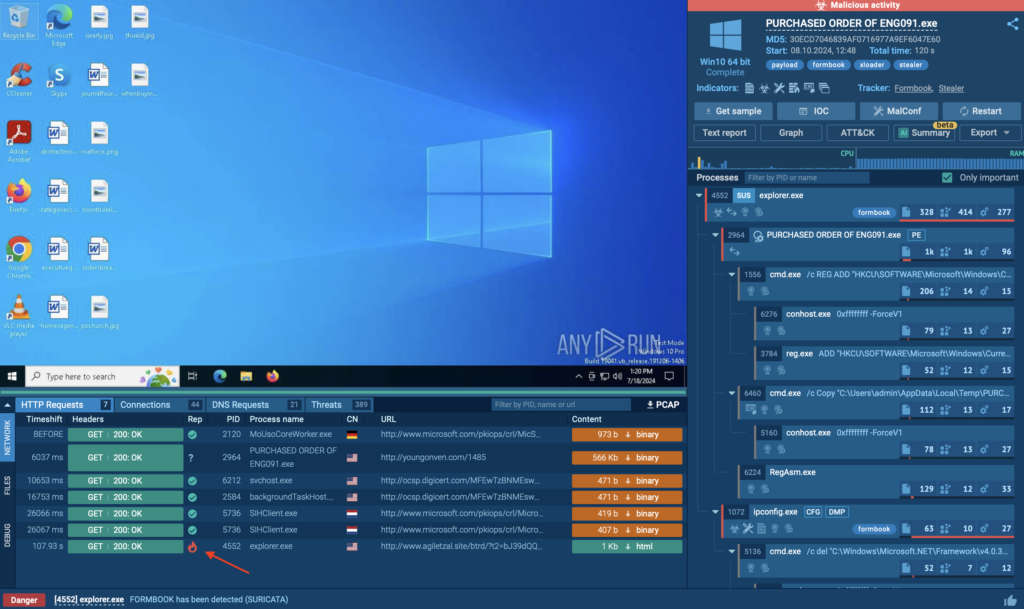Click the Type here to search box
The image size is (1024, 609).
pos(102,377)
